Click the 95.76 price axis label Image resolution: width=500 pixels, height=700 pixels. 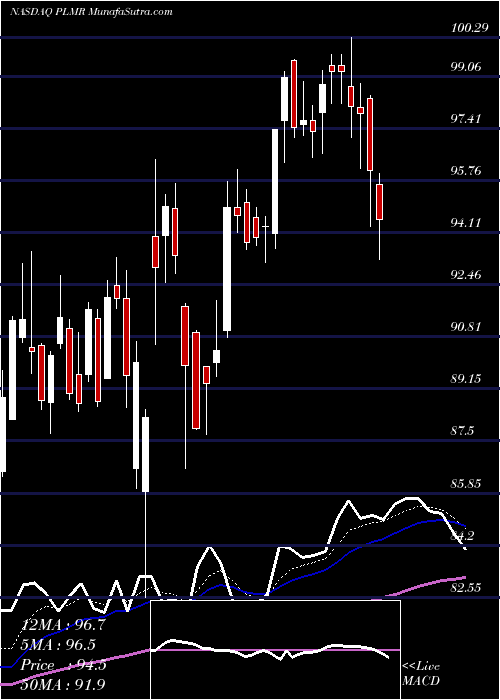[x=466, y=171]
